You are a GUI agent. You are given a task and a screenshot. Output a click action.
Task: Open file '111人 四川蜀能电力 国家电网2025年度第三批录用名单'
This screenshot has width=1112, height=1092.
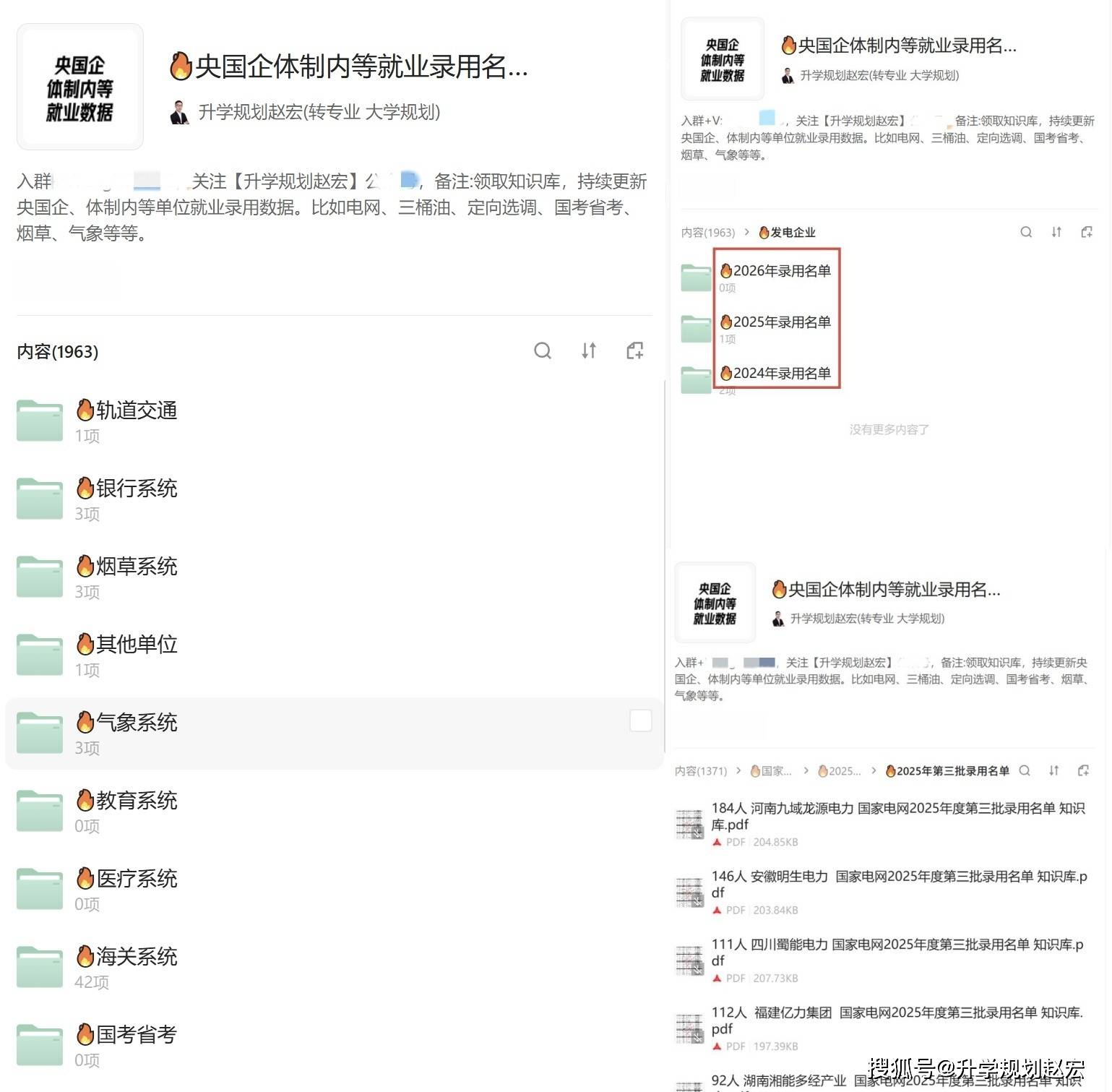click(x=897, y=952)
